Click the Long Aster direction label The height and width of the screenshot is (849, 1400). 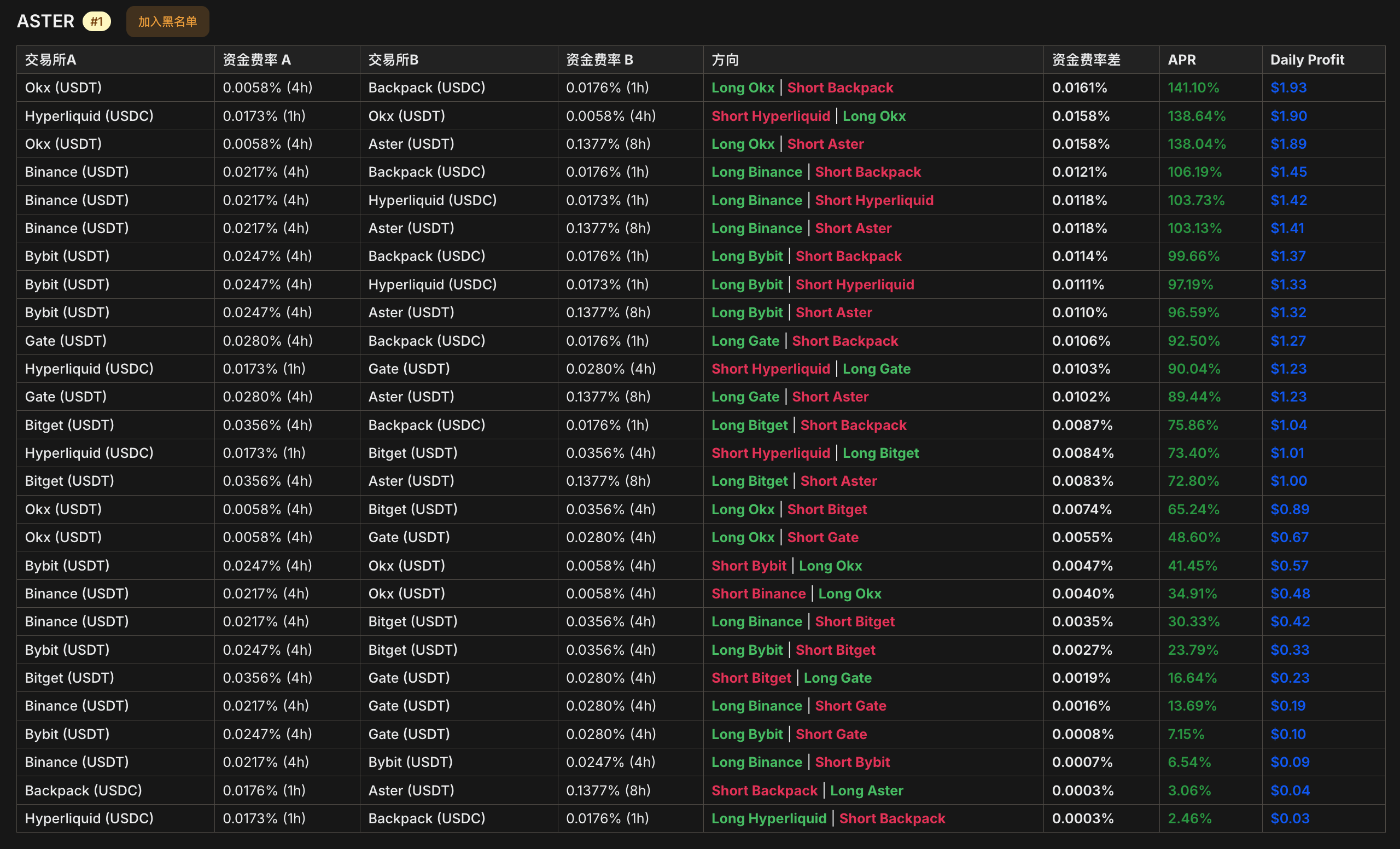pos(866,790)
